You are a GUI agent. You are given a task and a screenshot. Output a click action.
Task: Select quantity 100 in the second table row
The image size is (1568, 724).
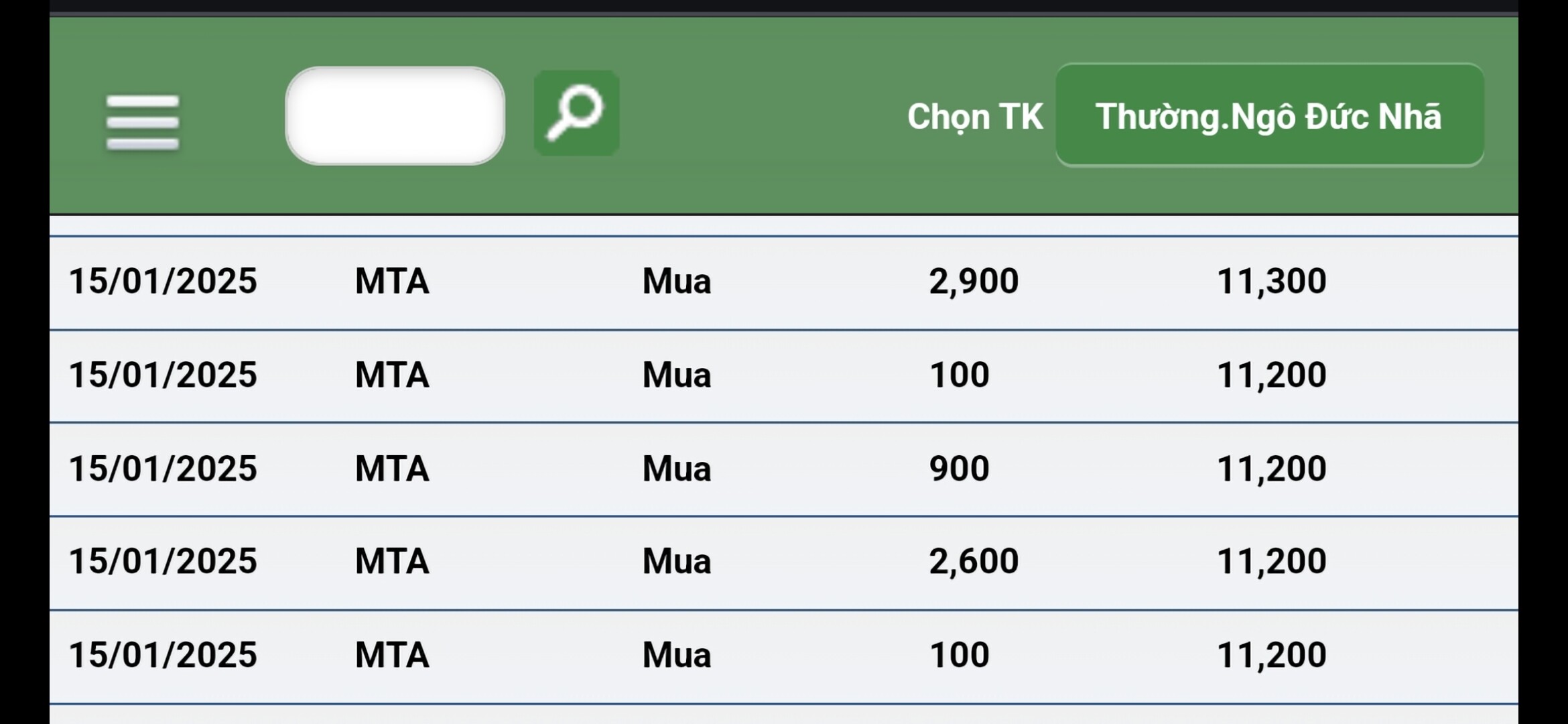coord(959,375)
